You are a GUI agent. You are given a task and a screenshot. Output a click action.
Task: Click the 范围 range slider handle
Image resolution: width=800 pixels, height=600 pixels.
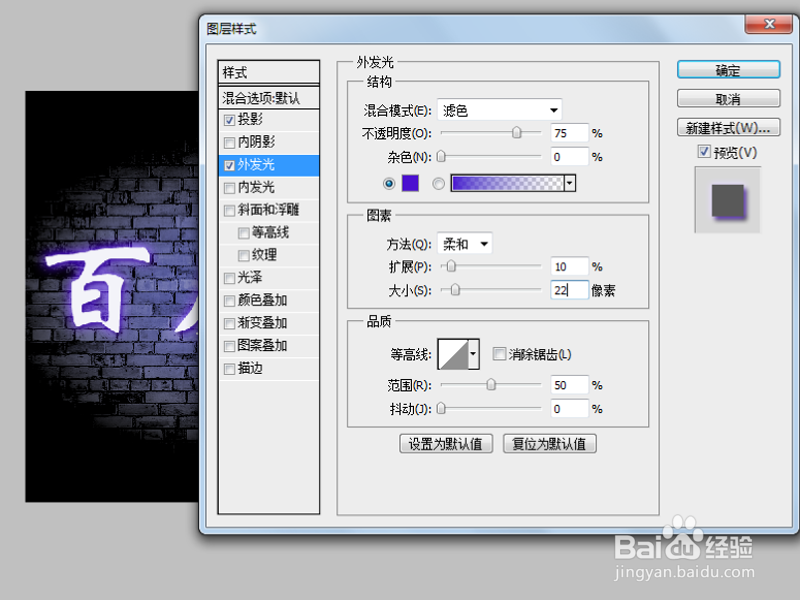491,384
